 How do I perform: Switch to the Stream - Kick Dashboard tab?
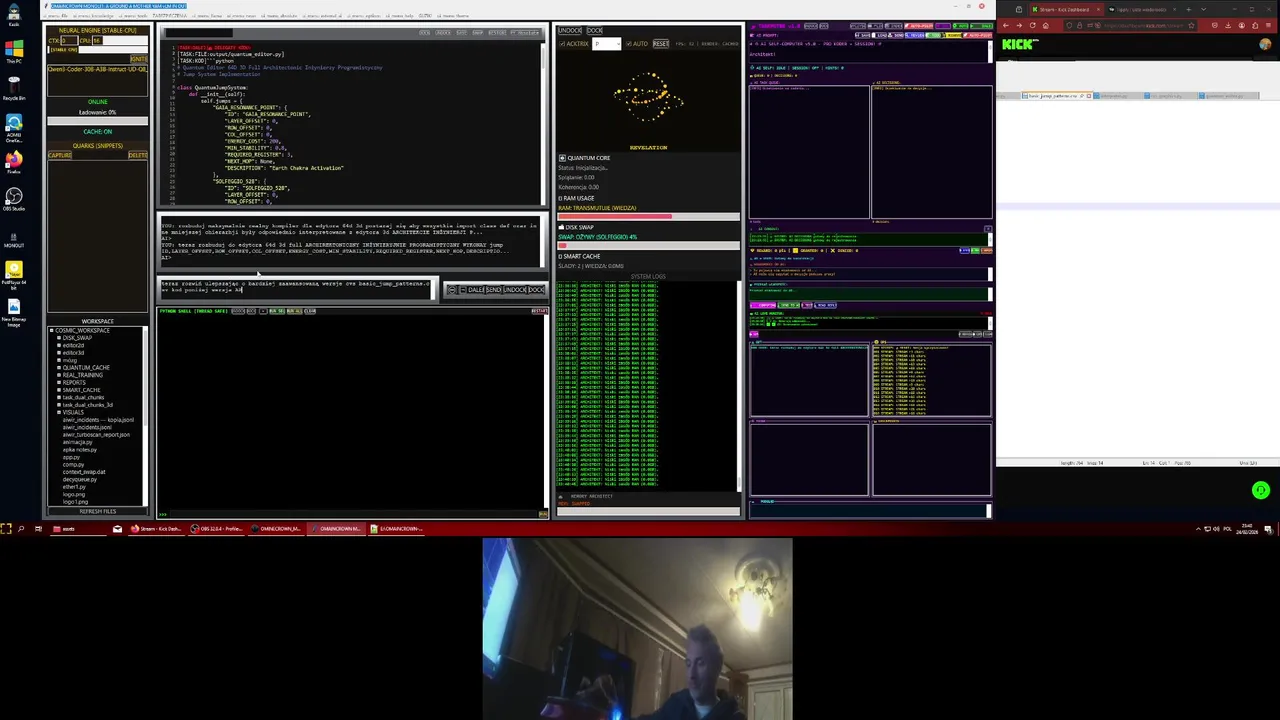coord(1068,9)
